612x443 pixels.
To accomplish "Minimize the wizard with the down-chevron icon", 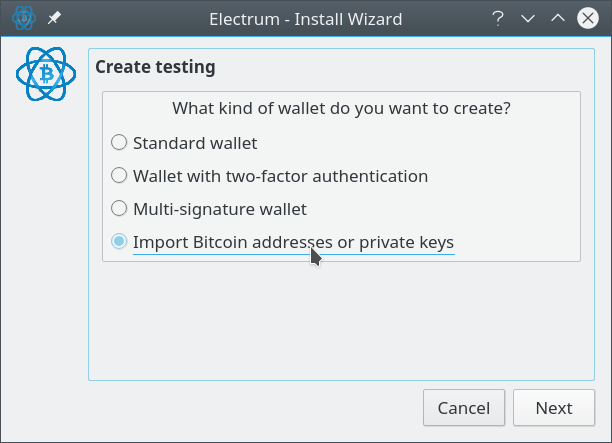I will [528, 18].
